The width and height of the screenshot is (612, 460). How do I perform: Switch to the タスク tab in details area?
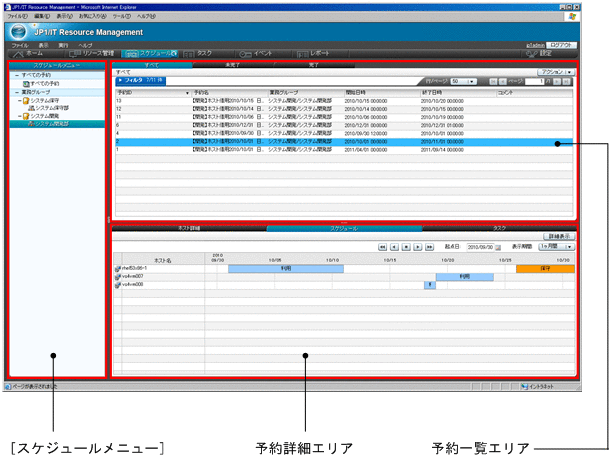(499, 228)
